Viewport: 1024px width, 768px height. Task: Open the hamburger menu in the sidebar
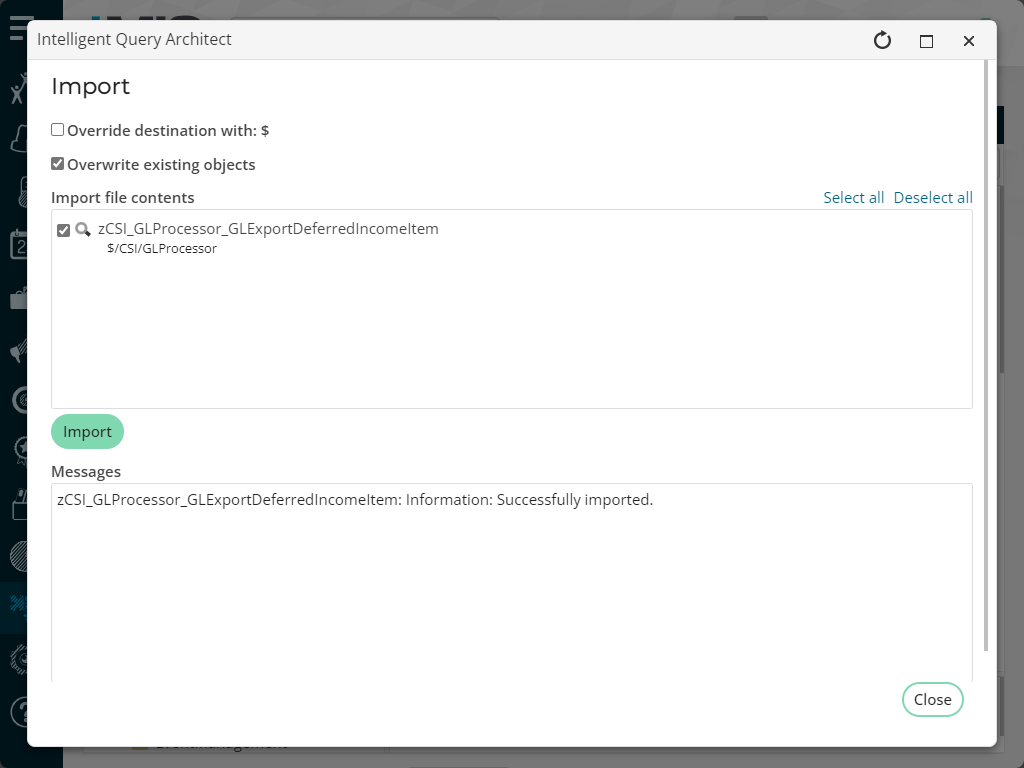click(x=20, y=27)
